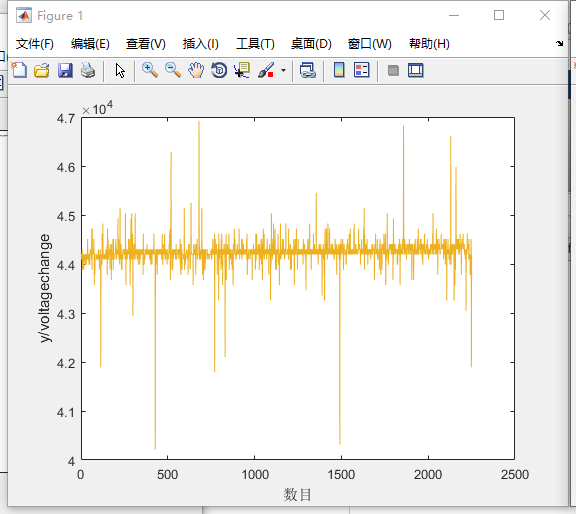576x514 pixels.
Task: Enable the Pan hand tool
Action: pos(196,70)
